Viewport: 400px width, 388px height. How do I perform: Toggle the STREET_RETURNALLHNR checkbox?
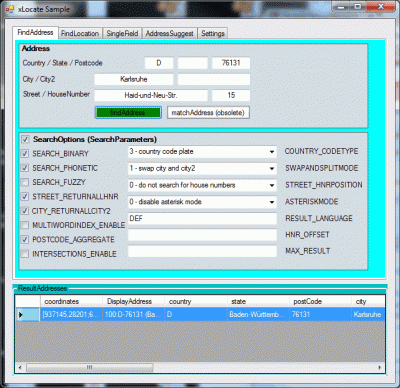click(25, 197)
